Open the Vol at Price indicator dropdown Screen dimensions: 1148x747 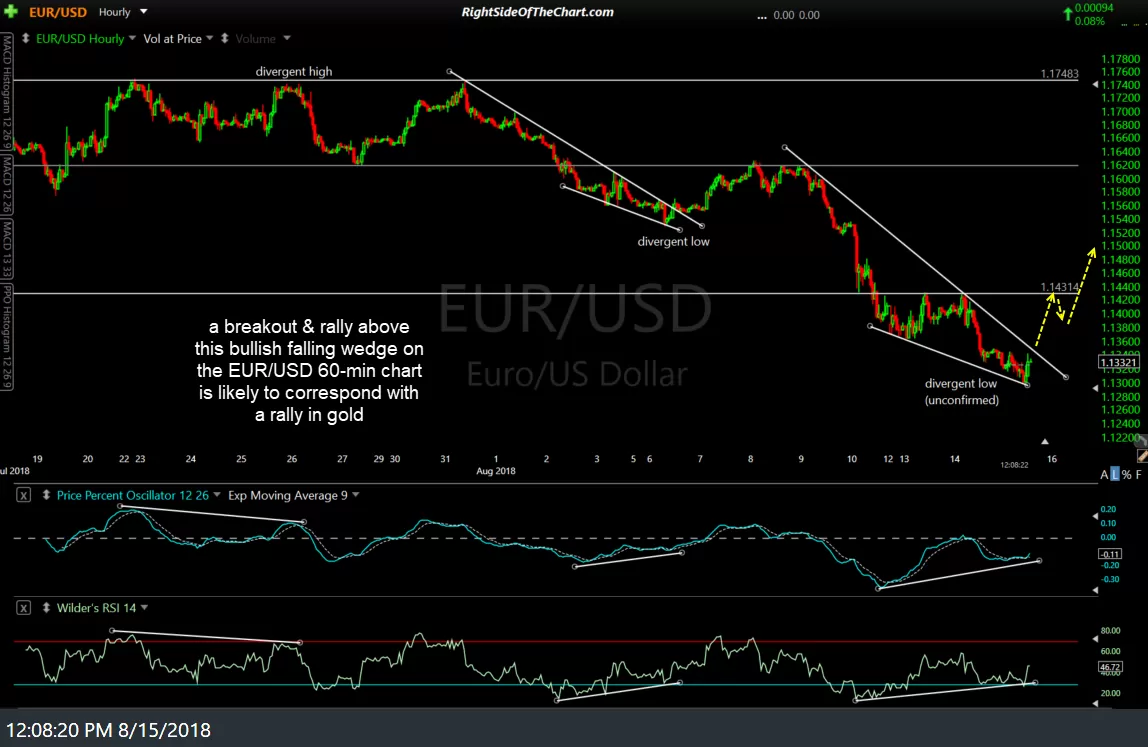click(209, 38)
